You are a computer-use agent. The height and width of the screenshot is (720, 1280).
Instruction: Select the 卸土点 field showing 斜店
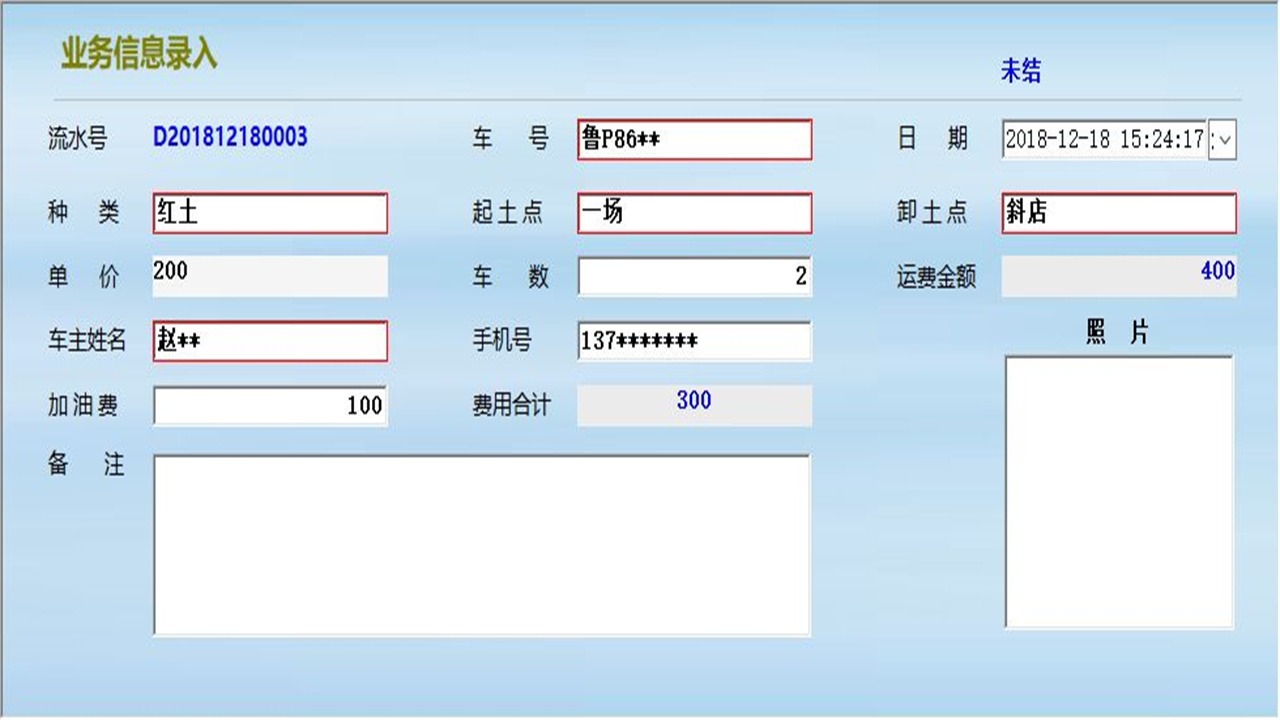coord(1118,213)
